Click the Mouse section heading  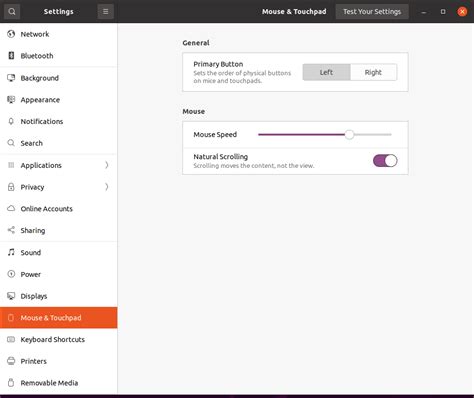click(194, 111)
